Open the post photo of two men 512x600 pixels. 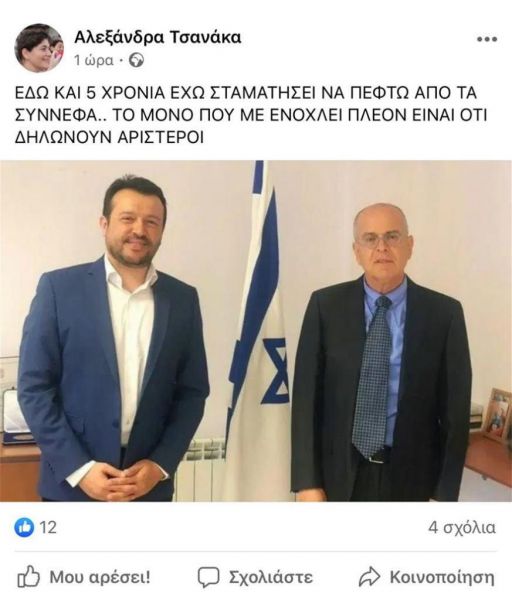click(x=256, y=331)
